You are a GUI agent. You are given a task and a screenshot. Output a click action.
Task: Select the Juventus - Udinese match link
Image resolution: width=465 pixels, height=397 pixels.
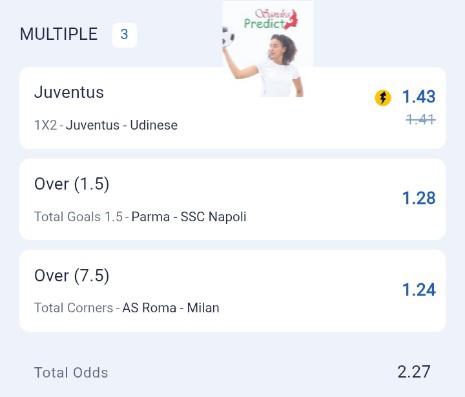[122, 126]
